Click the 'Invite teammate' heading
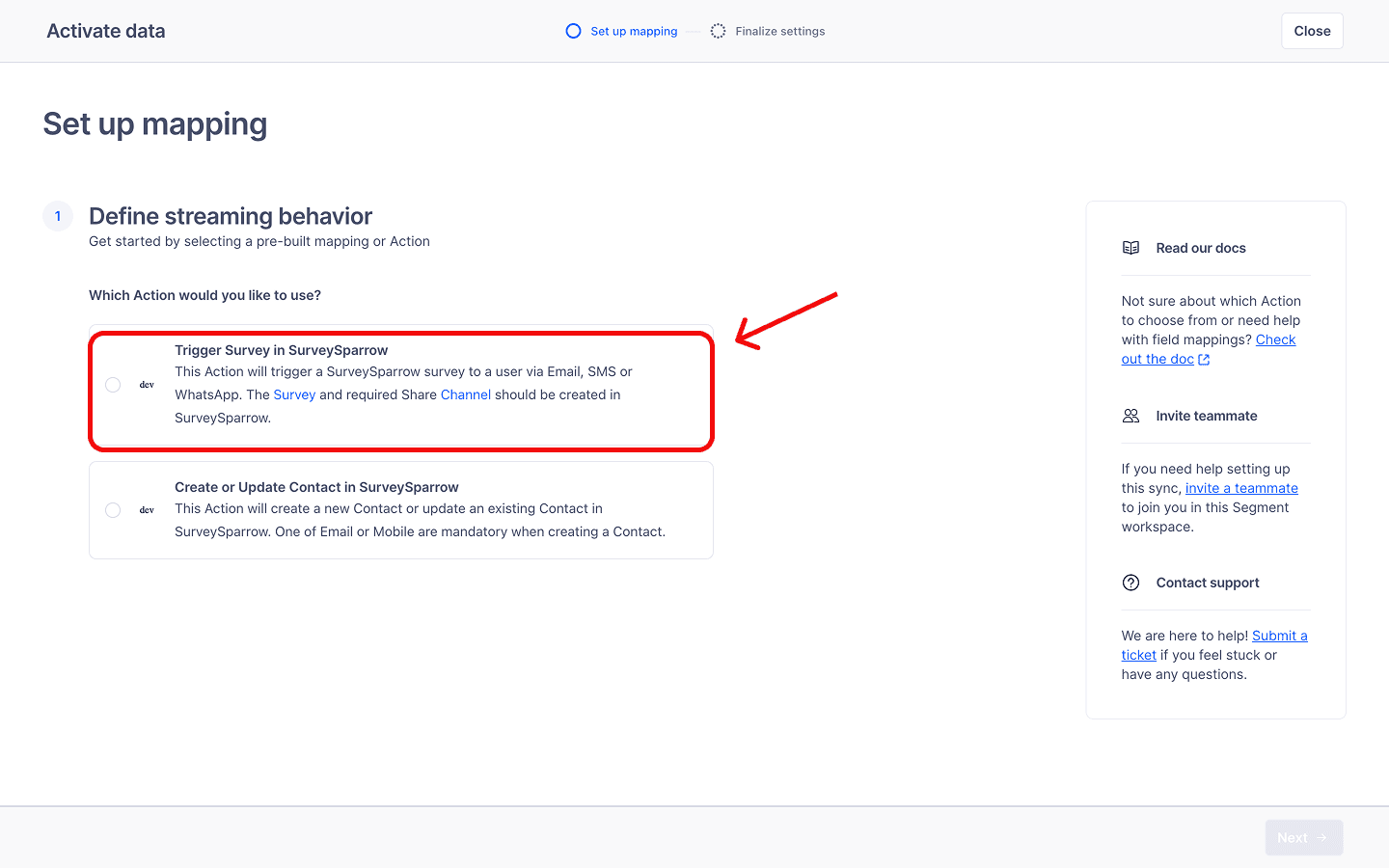Image resolution: width=1389 pixels, height=868 pixels. pyautogui.click(x=1207, y=416)
